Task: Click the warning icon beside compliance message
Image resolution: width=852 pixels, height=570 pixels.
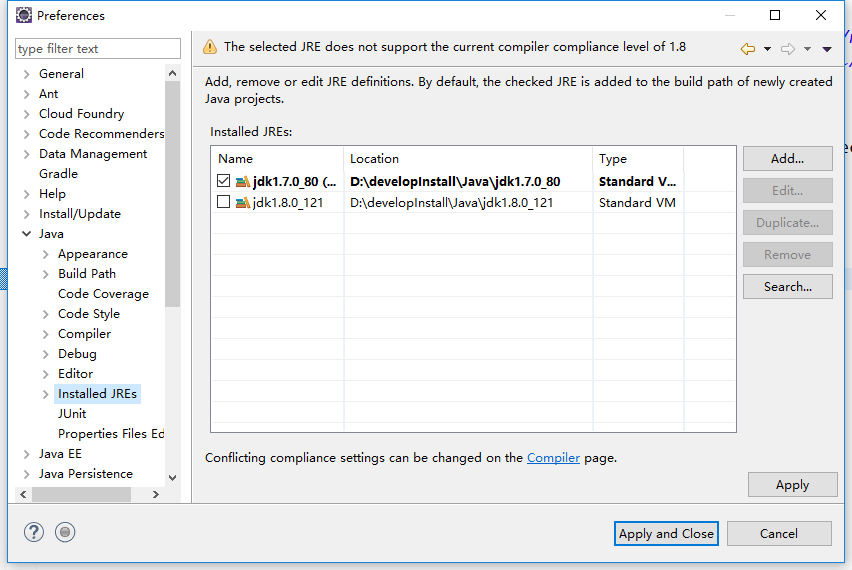Action: 210,47
